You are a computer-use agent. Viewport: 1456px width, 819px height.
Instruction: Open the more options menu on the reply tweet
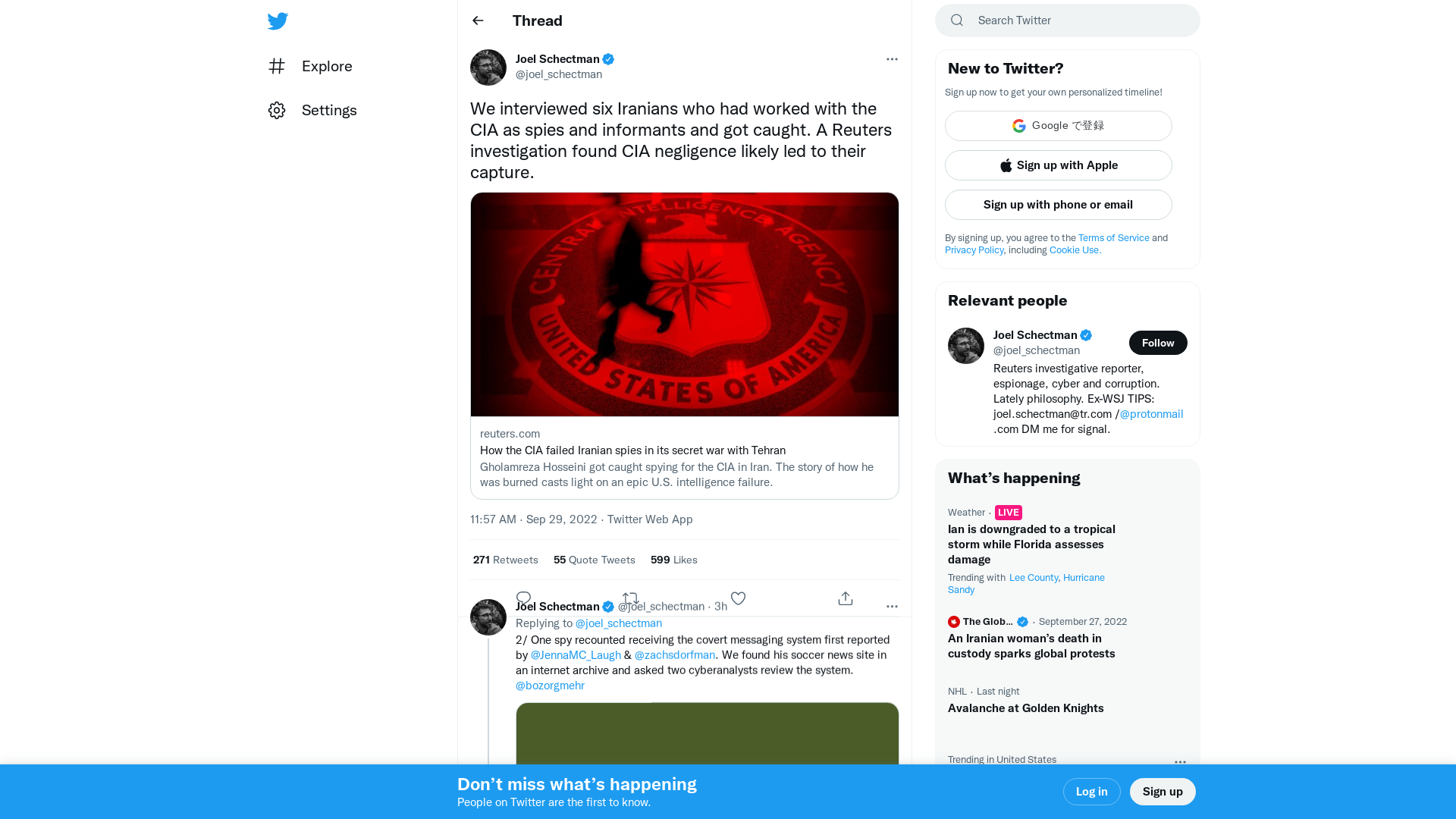(x=892, y=606)
